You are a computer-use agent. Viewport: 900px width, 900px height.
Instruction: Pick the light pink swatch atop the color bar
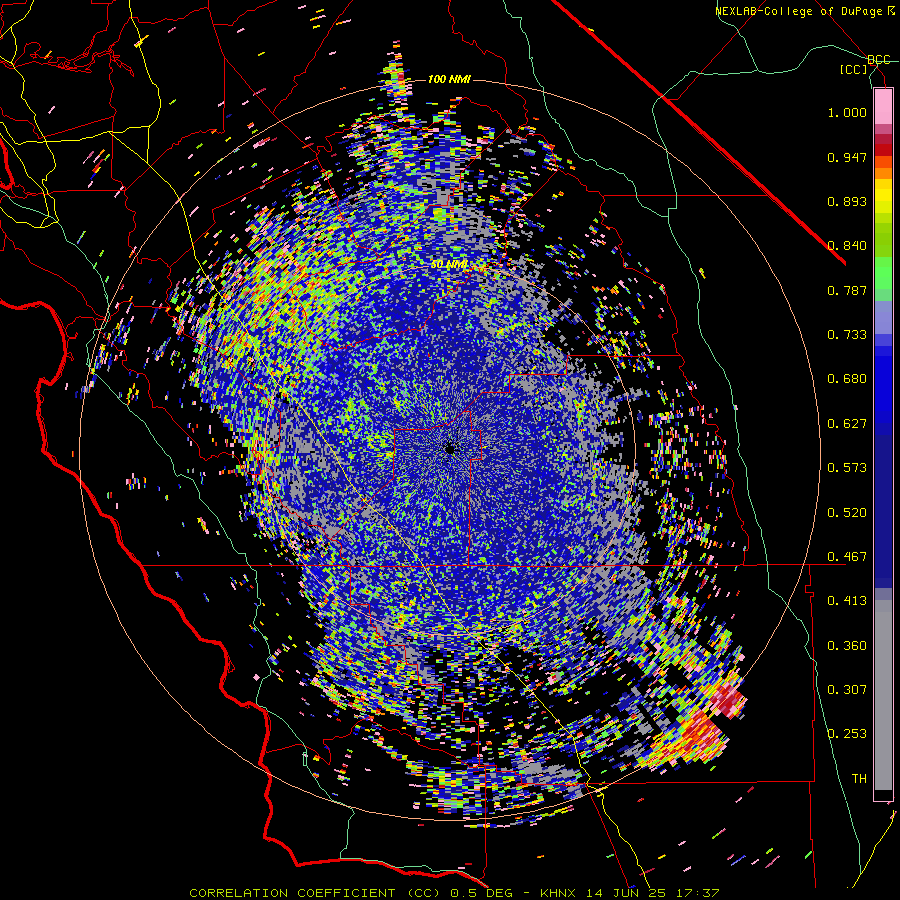click(x=883, y=106)
